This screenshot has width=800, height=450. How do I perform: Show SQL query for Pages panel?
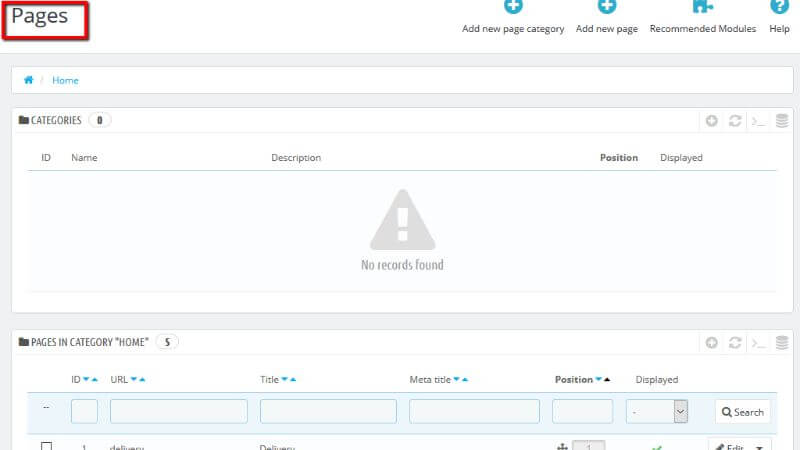758,343
